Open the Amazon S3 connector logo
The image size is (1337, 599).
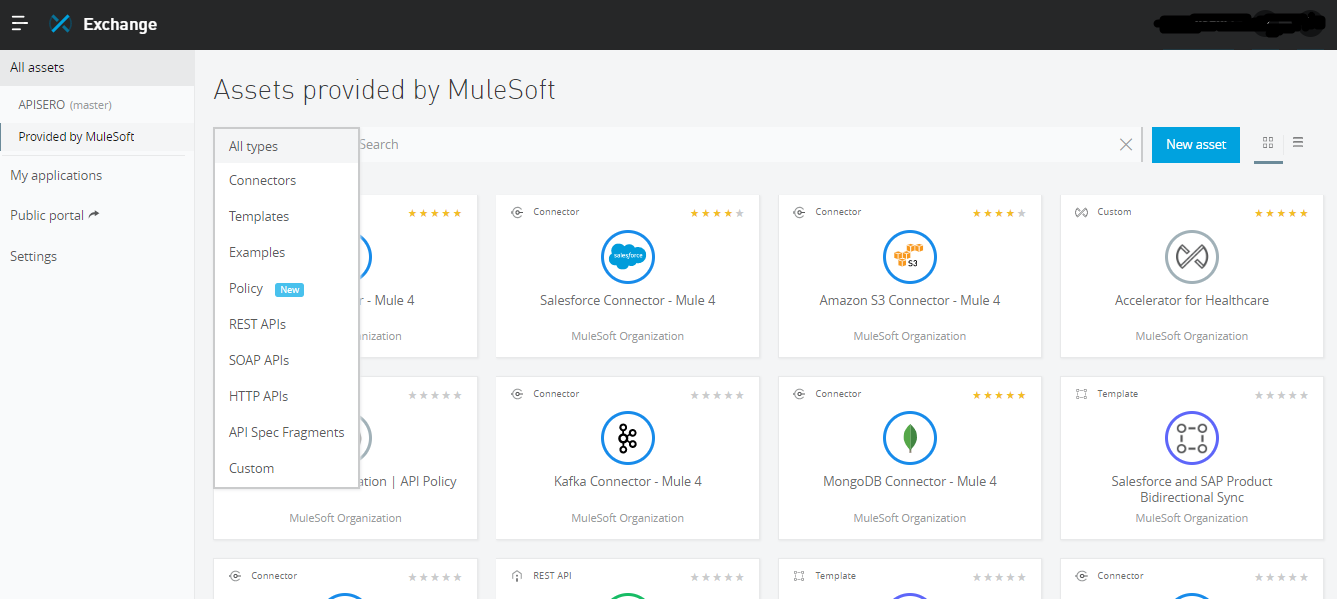click(910, 257)
